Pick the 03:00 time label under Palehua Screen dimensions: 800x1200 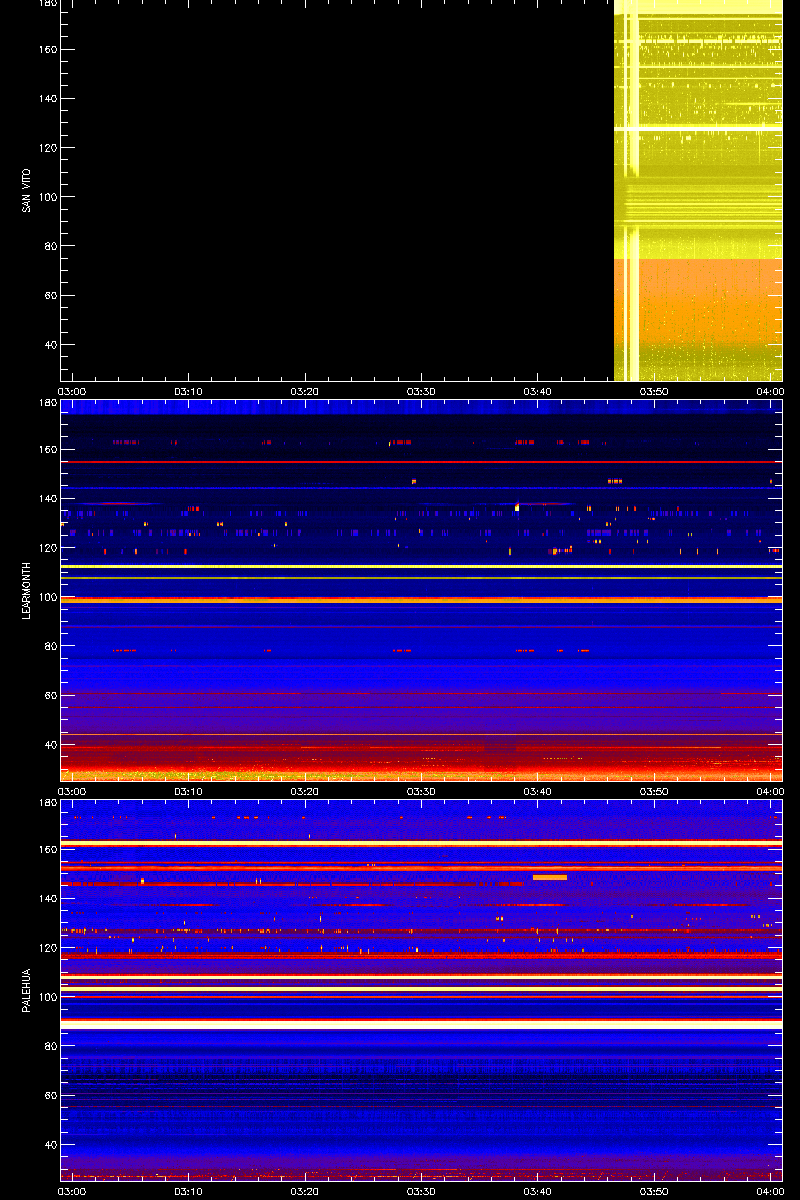(x=72, y=1191)
